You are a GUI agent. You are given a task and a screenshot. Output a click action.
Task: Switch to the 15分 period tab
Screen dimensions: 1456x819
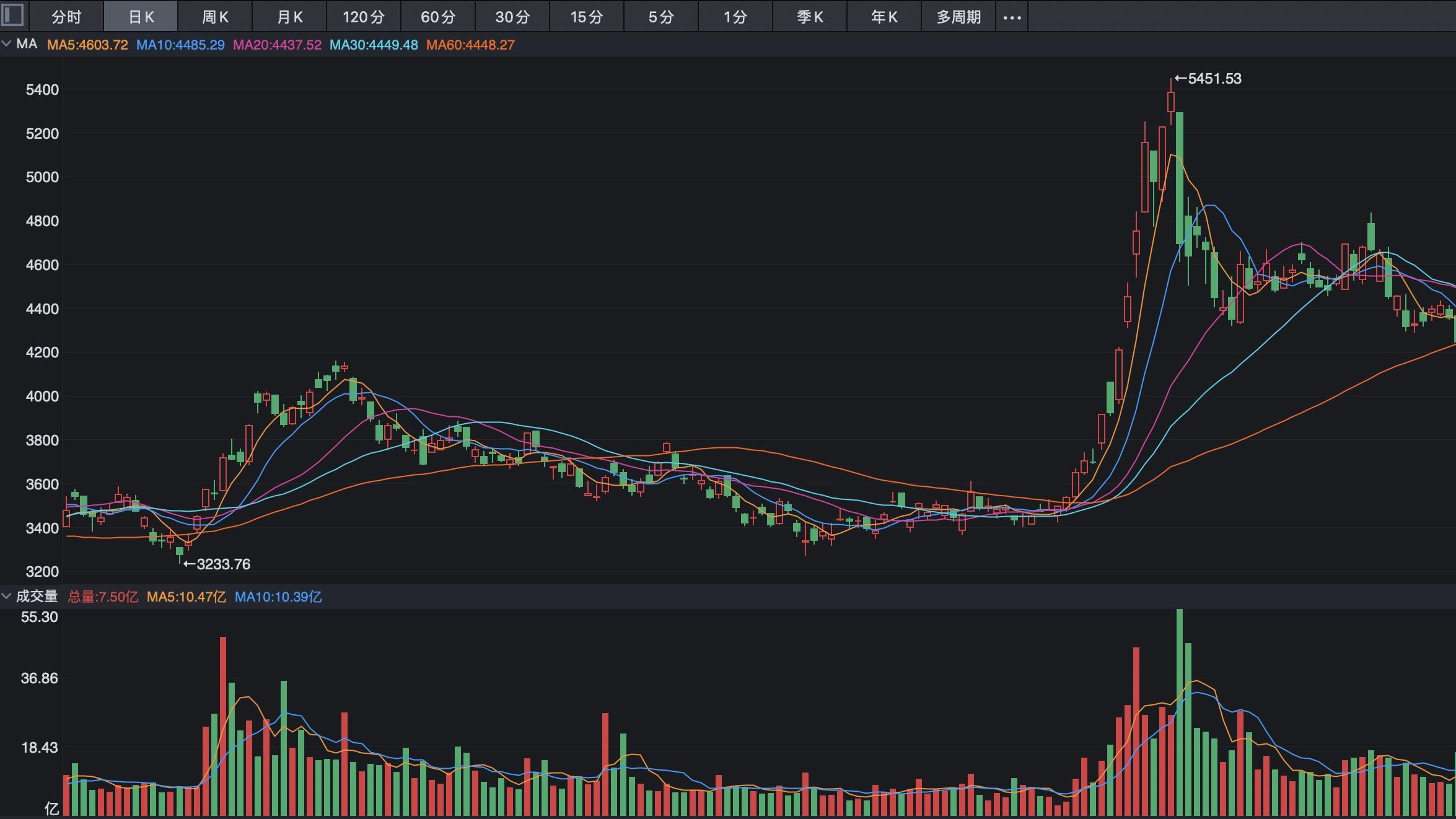[587, 17]
